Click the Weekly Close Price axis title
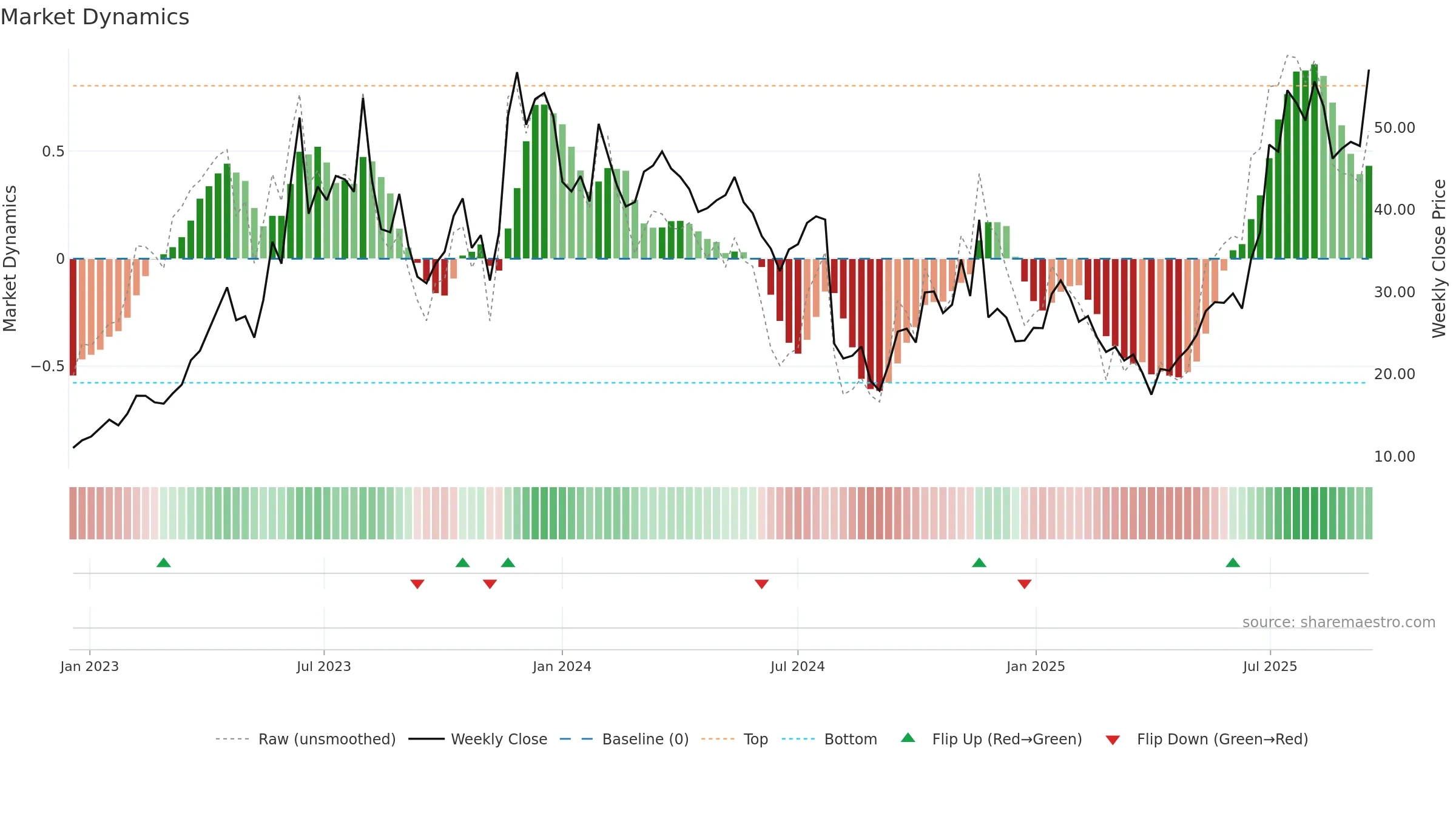Viewport: 1456px width, 819px height. (x=1440, y=258)
